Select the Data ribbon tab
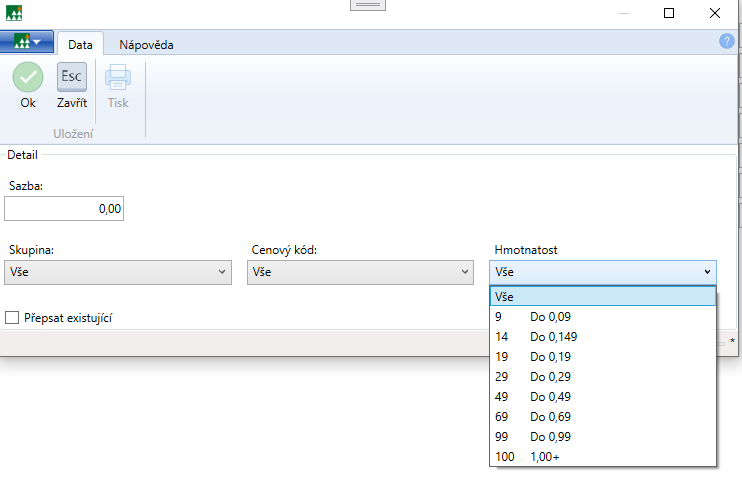The width and height of the screenshot is (742, 479). 81,44
